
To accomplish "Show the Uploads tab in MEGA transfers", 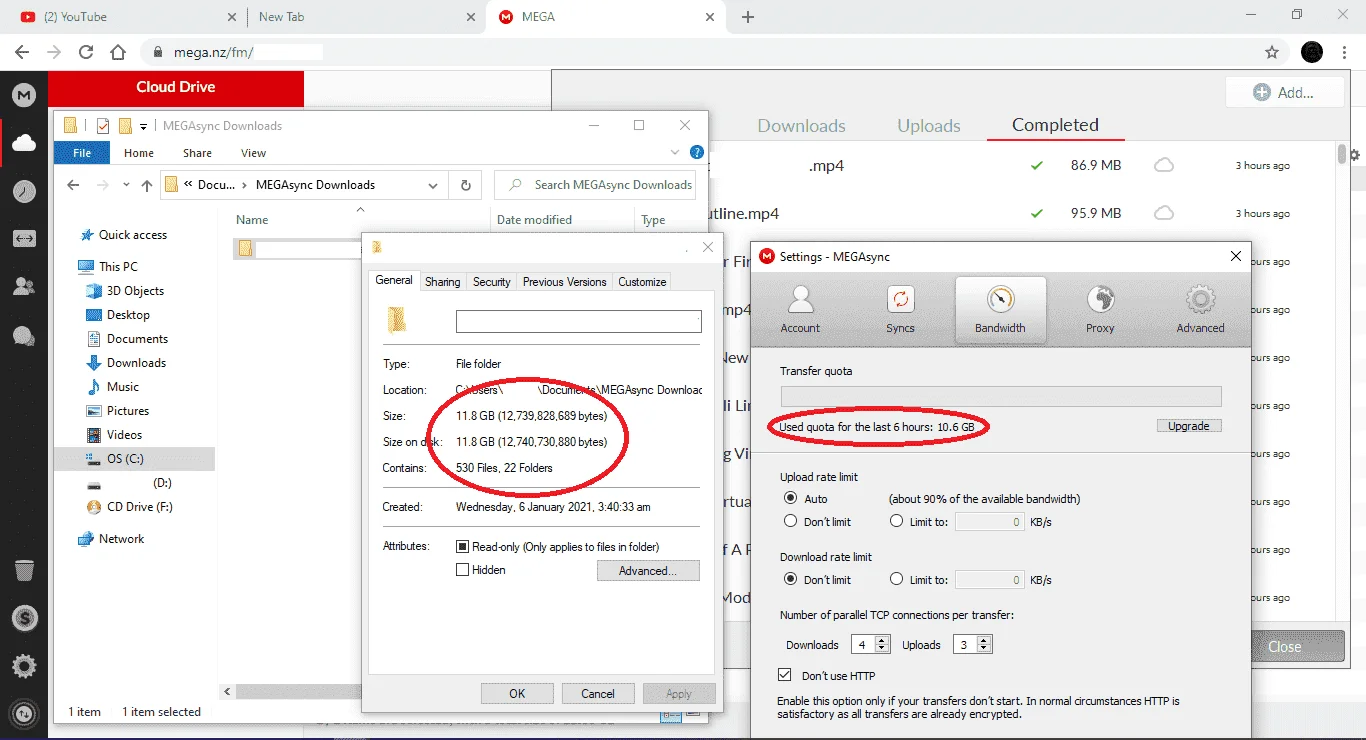I will point(929,126).
